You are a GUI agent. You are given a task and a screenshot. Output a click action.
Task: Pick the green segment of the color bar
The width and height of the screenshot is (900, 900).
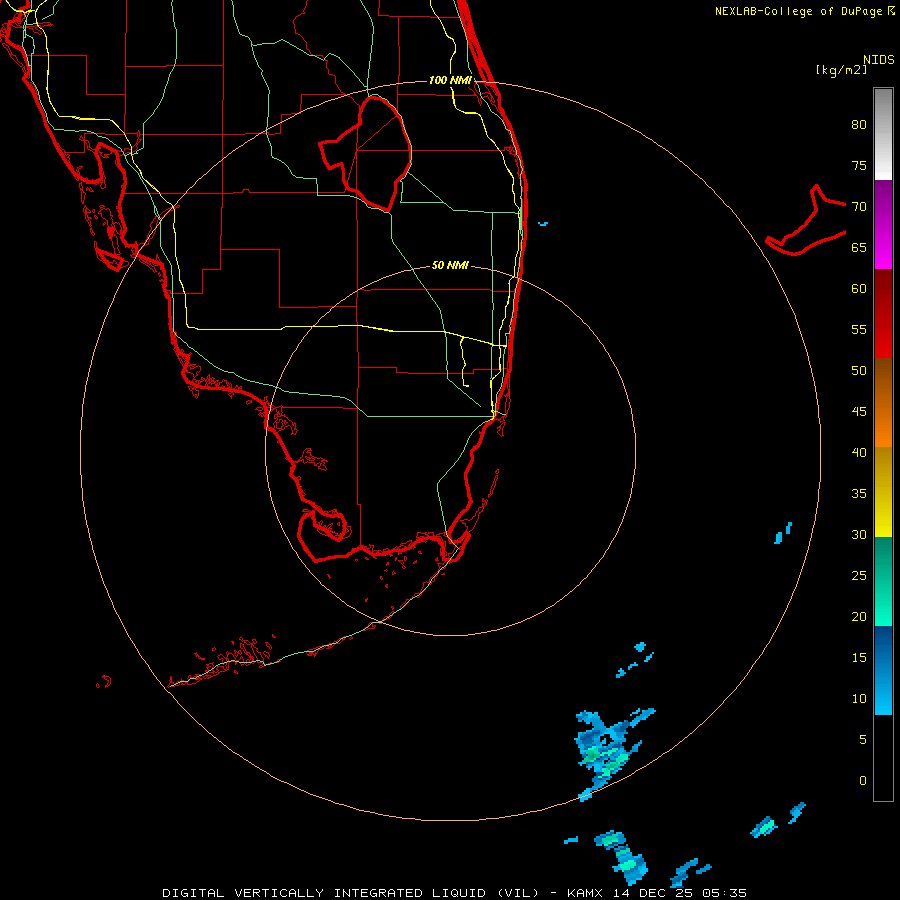point(883,581)
